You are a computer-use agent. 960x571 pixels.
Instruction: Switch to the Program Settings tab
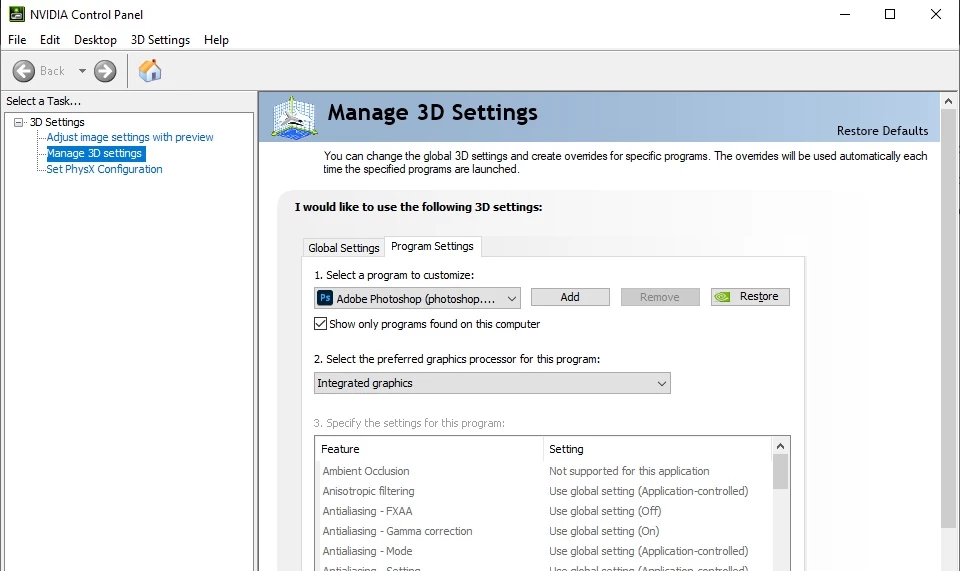point(432,246)
